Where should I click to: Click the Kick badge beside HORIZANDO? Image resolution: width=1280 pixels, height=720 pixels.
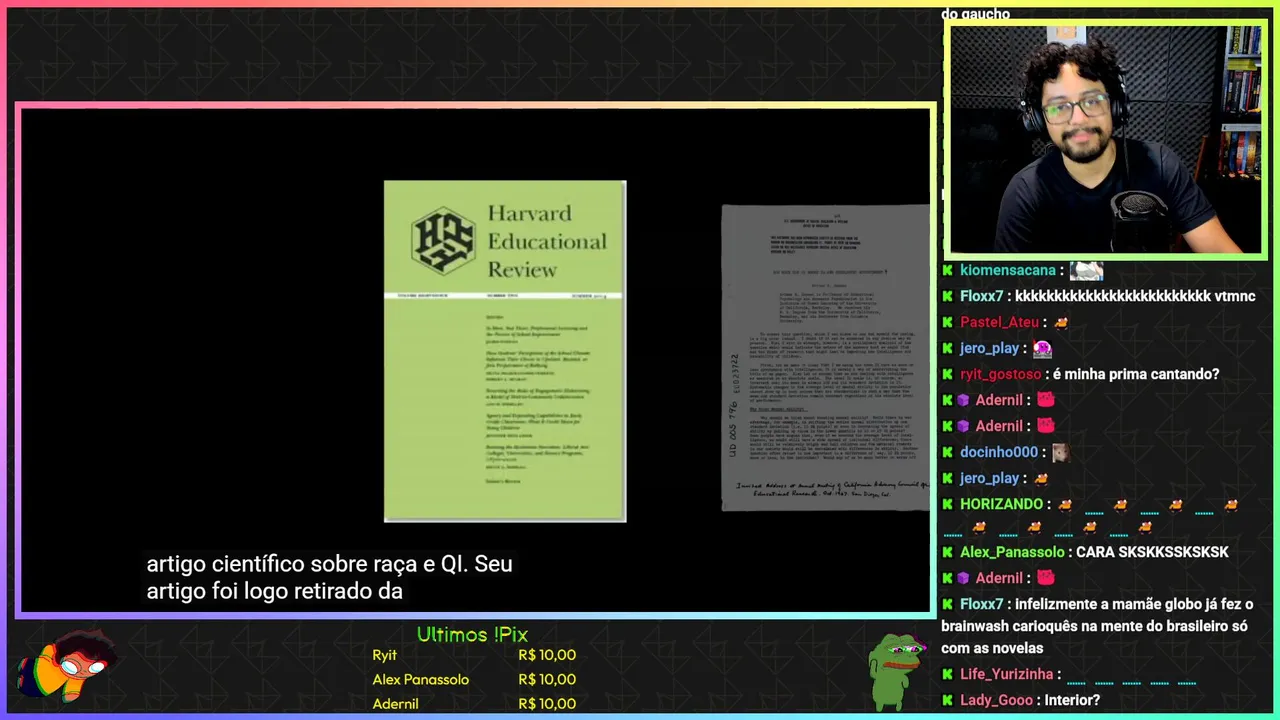[947, 504]
